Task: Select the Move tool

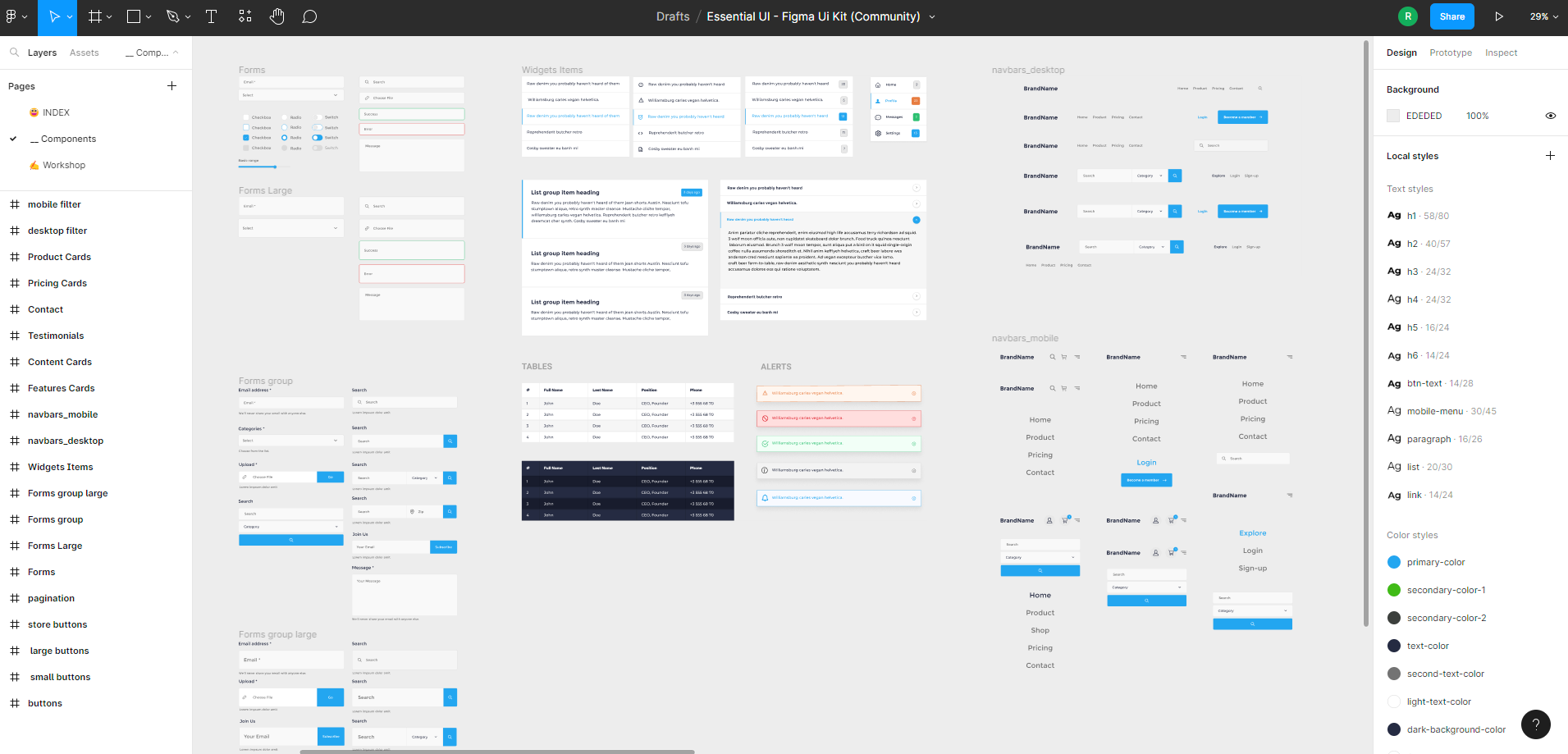Action: click(x=53, y=16)
